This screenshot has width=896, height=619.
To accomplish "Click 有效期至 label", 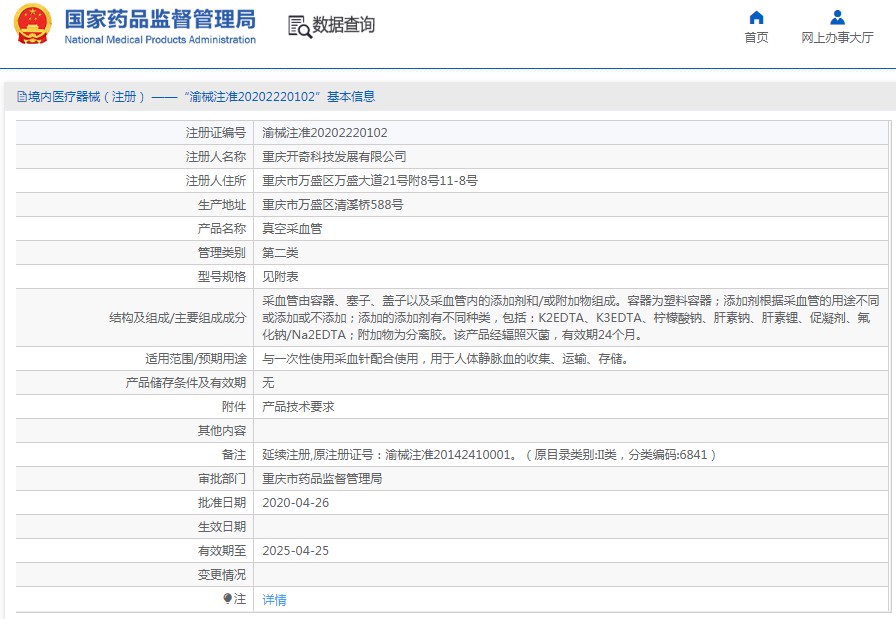I will (x=222, y=551).
